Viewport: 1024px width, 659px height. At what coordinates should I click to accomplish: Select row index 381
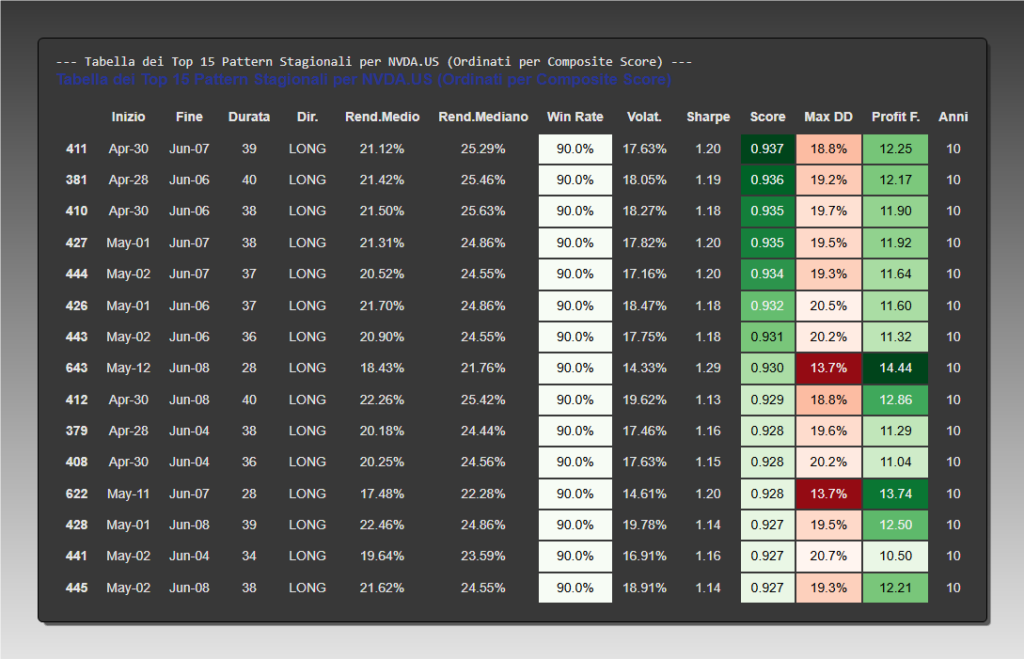click(x=76, y=180)
